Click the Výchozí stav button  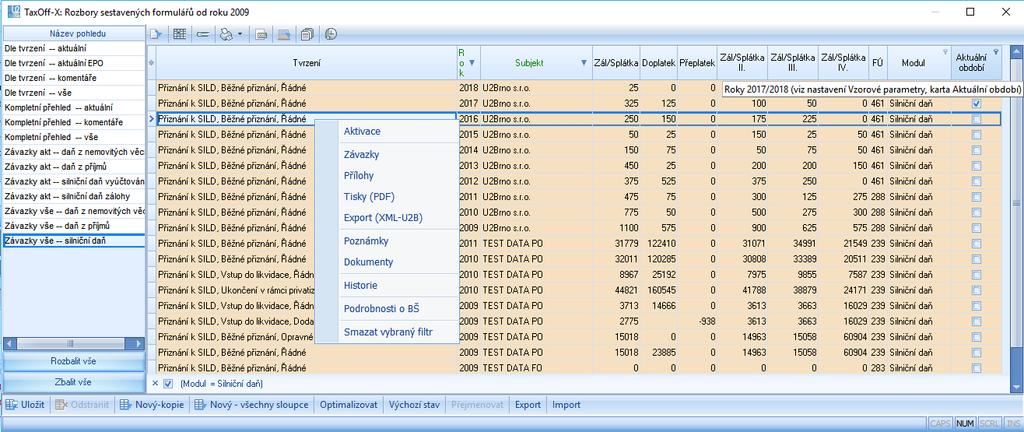coord(416,405)
